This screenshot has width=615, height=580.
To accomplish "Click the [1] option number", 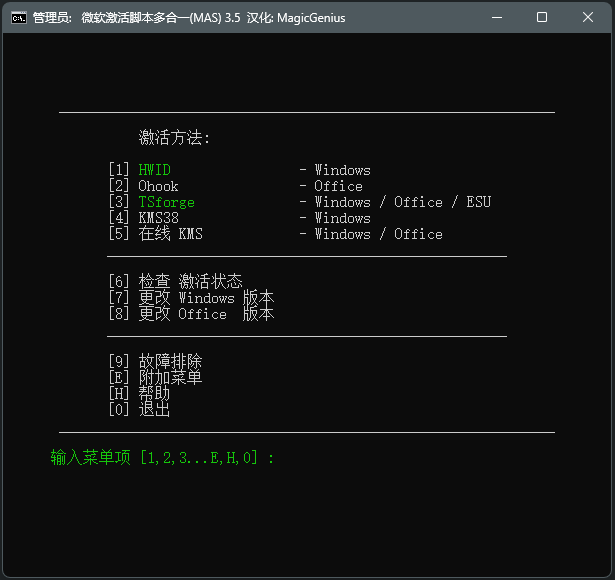I will [119, 170].
